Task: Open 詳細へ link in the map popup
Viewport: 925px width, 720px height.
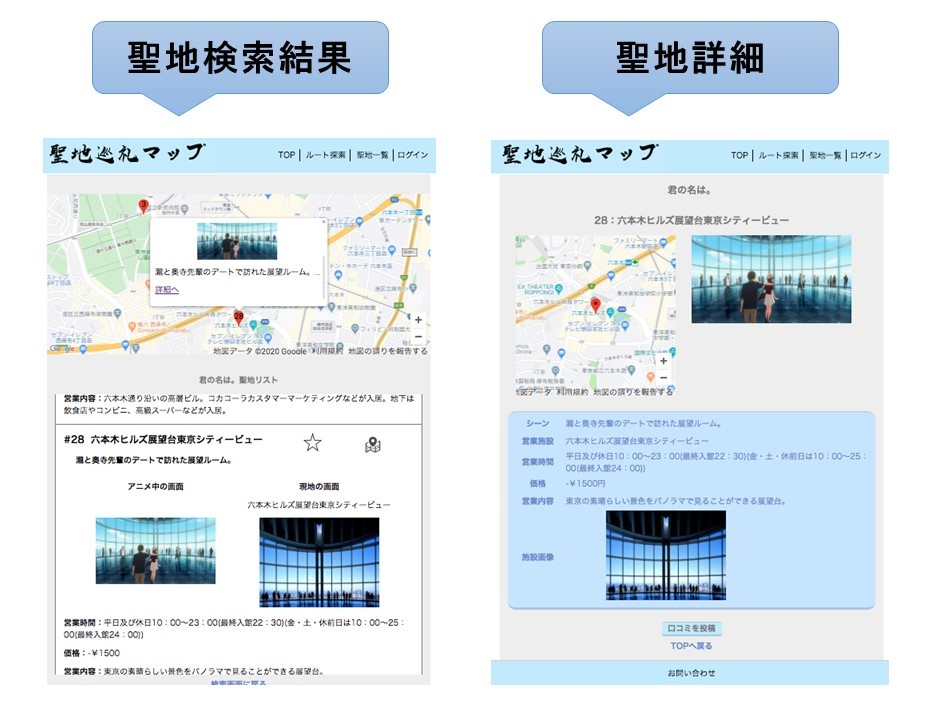Action: click(167, 290)
